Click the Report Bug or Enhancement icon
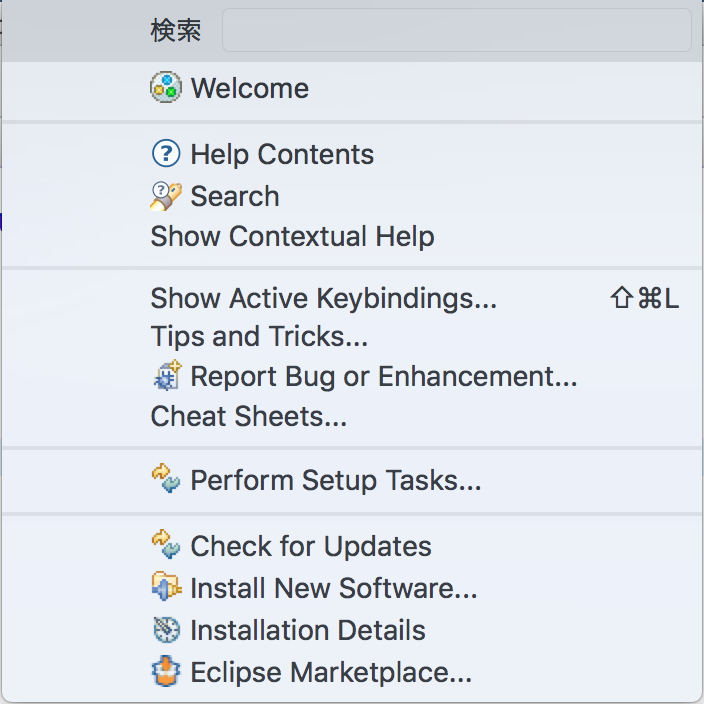704x704 pixels. tap(165, 376)
